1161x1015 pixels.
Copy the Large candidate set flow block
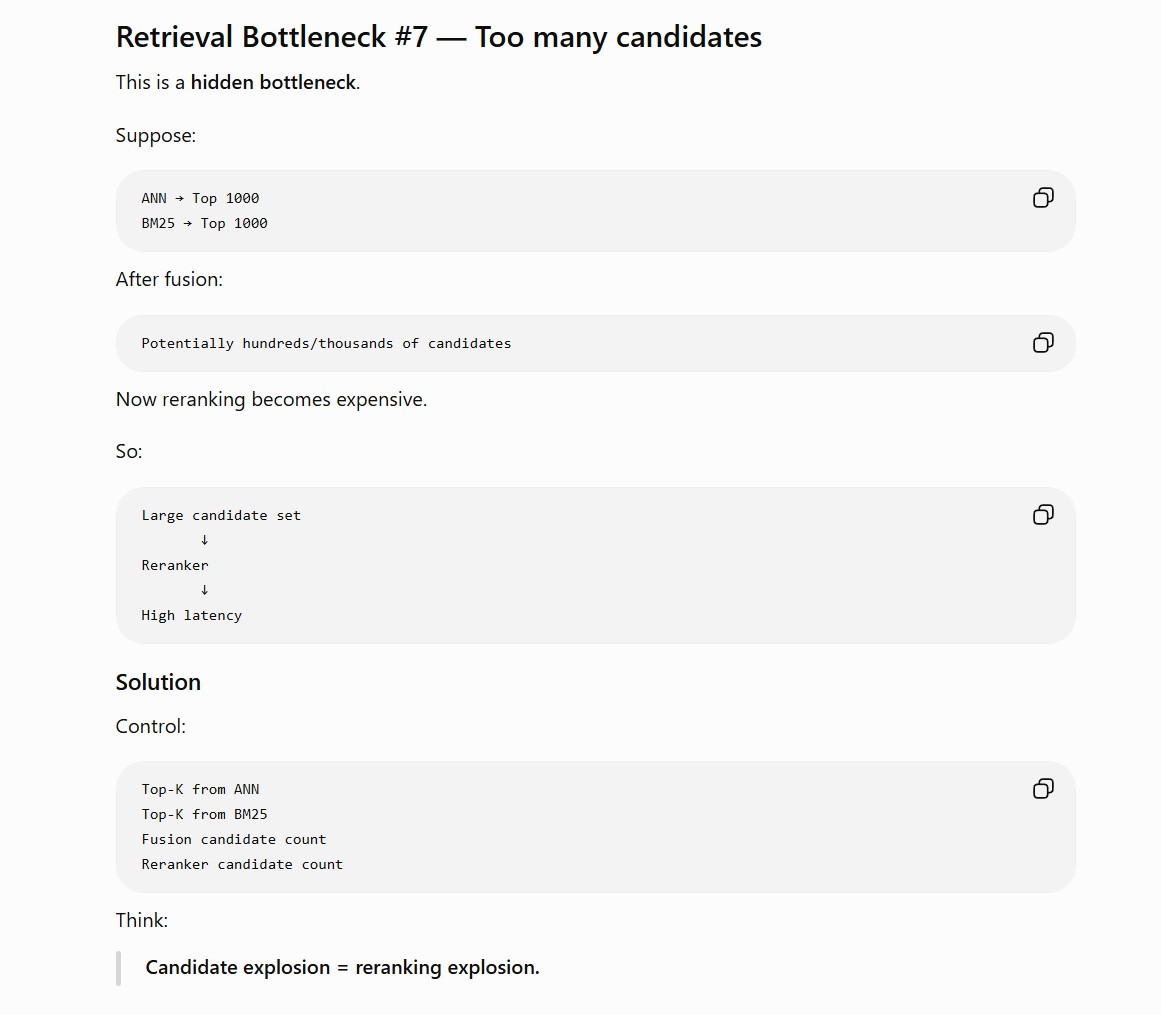1043,515
